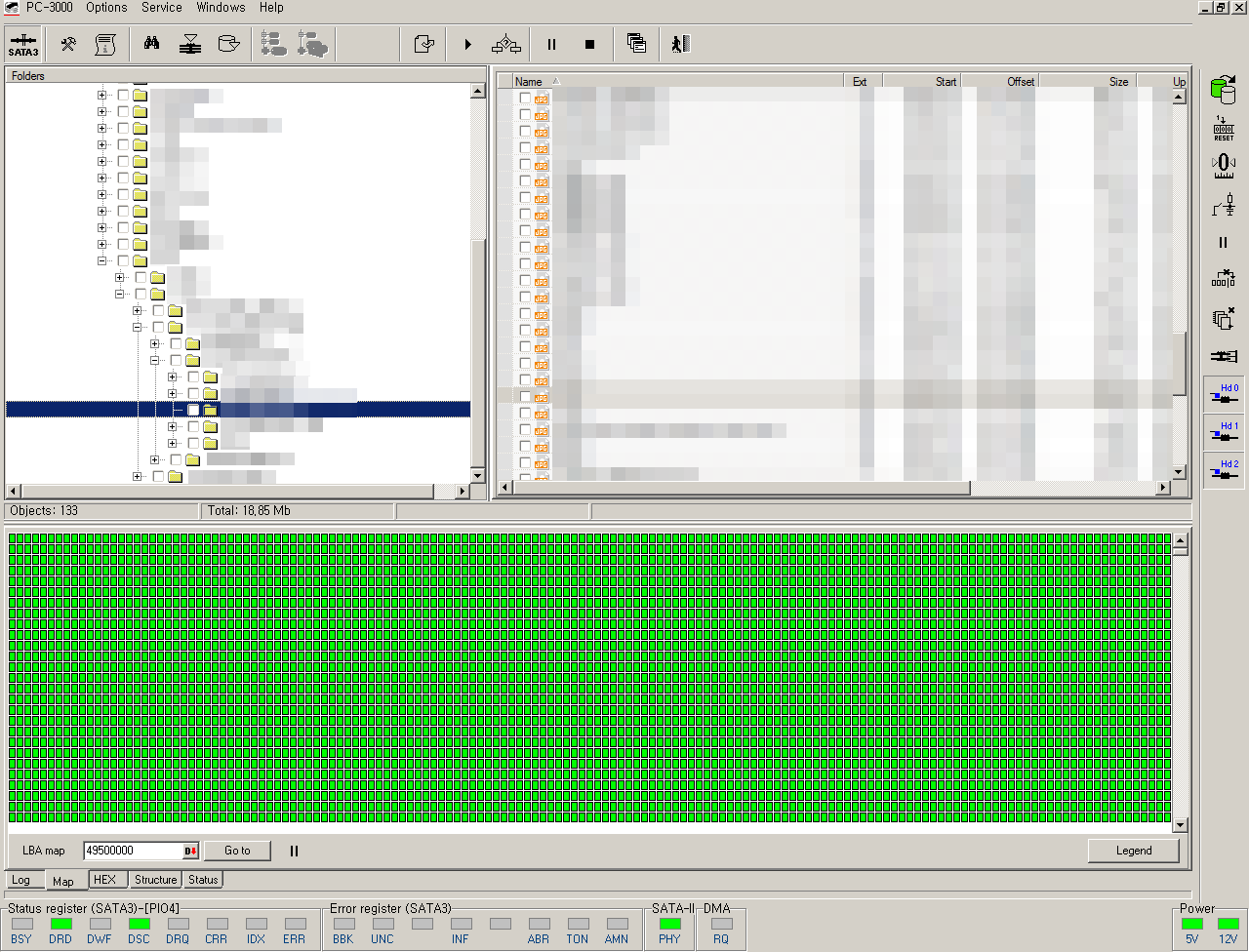Open the Status tab
This screenshot has width=1249, height=952.
(203, 880)
